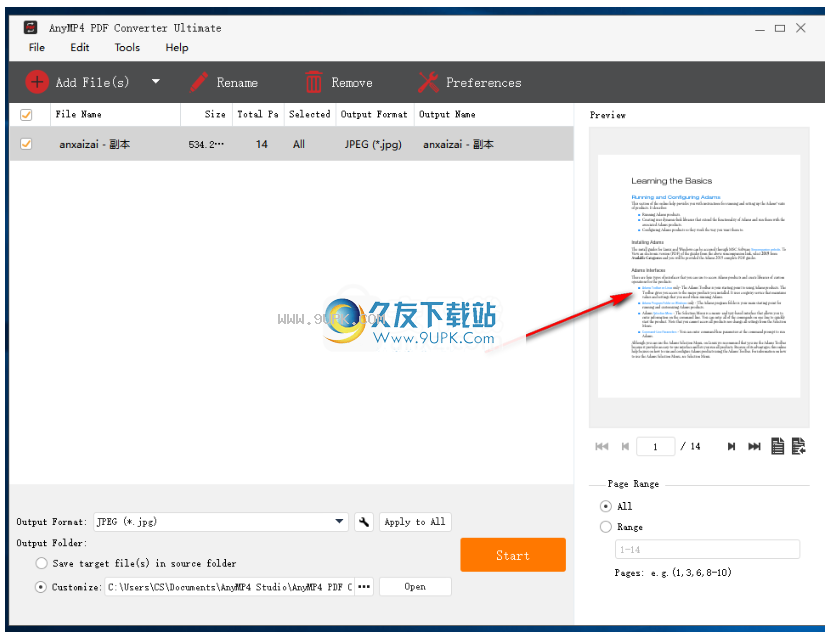Click the AnyMP4 app logo icon
827x643 pixels.
31,27
